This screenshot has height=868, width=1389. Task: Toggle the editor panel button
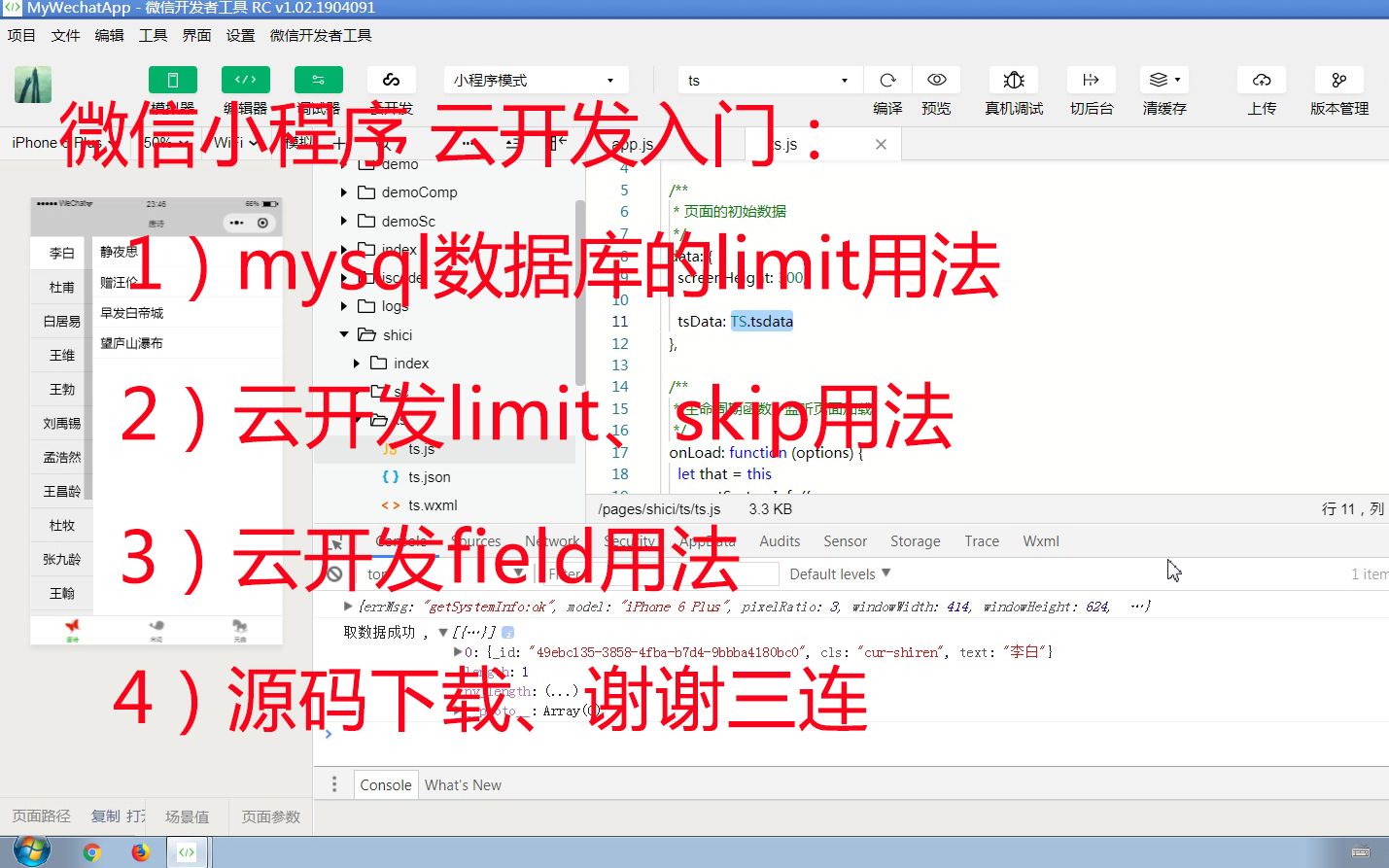tap(246, 80)
